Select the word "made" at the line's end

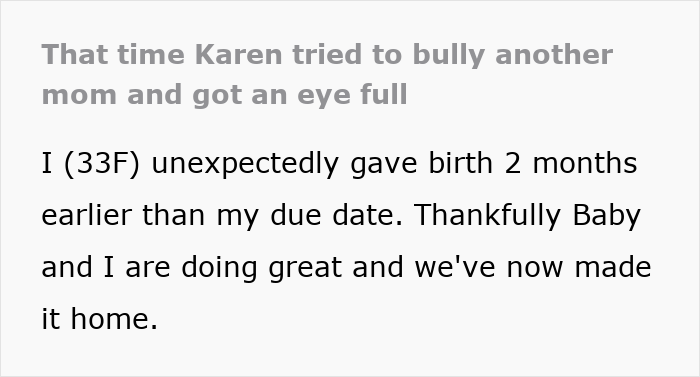point(612,267)
